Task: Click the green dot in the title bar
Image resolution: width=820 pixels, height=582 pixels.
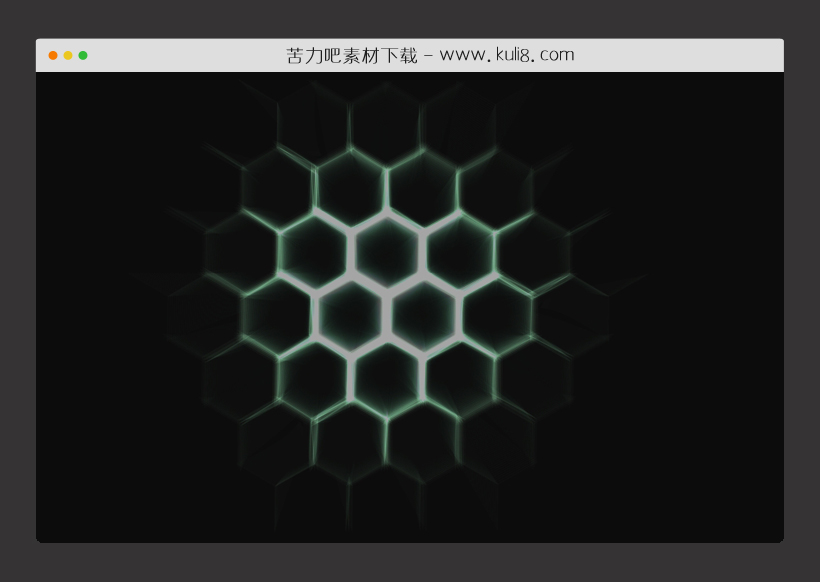Action: coord(83,55)
